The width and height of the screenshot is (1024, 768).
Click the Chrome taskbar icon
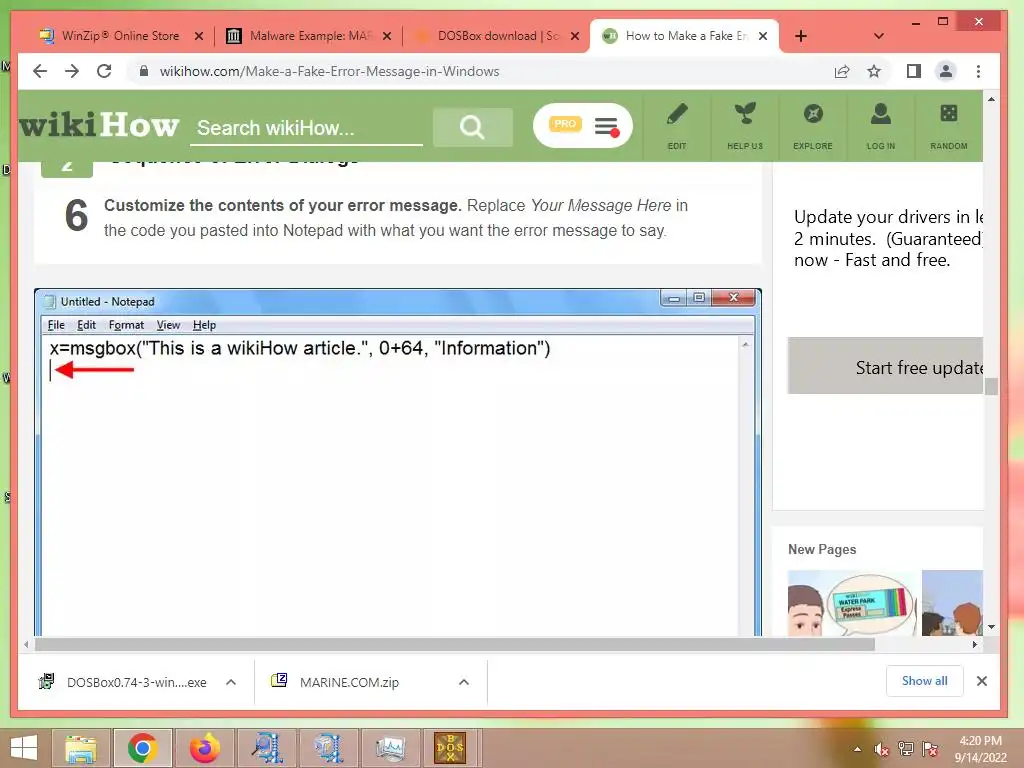(x=142, y=748)
